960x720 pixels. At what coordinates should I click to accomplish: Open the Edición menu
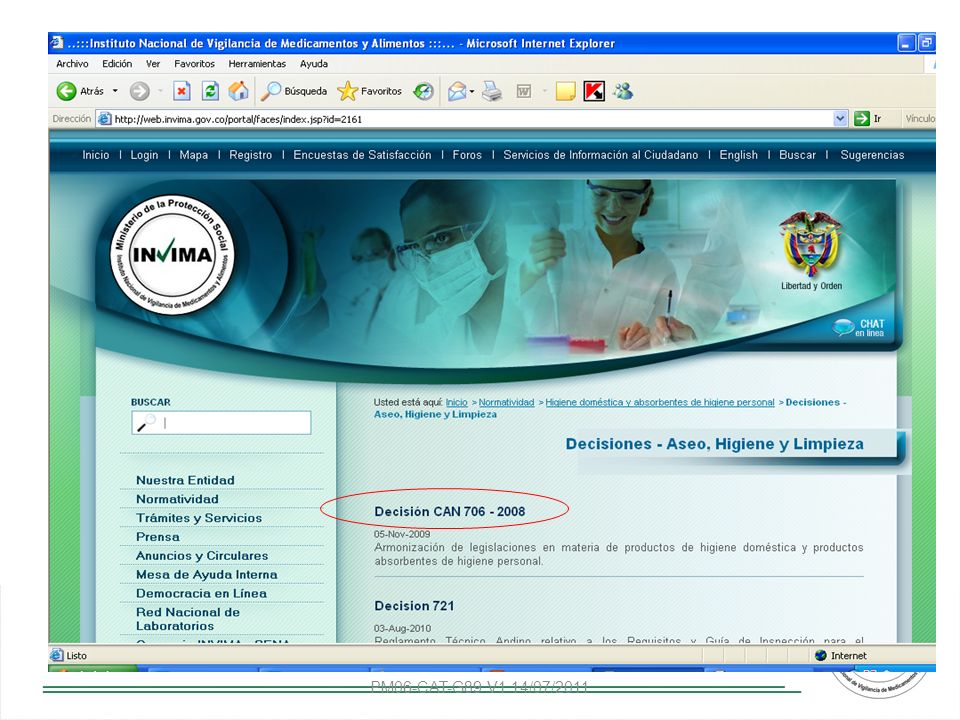point(117,64)
